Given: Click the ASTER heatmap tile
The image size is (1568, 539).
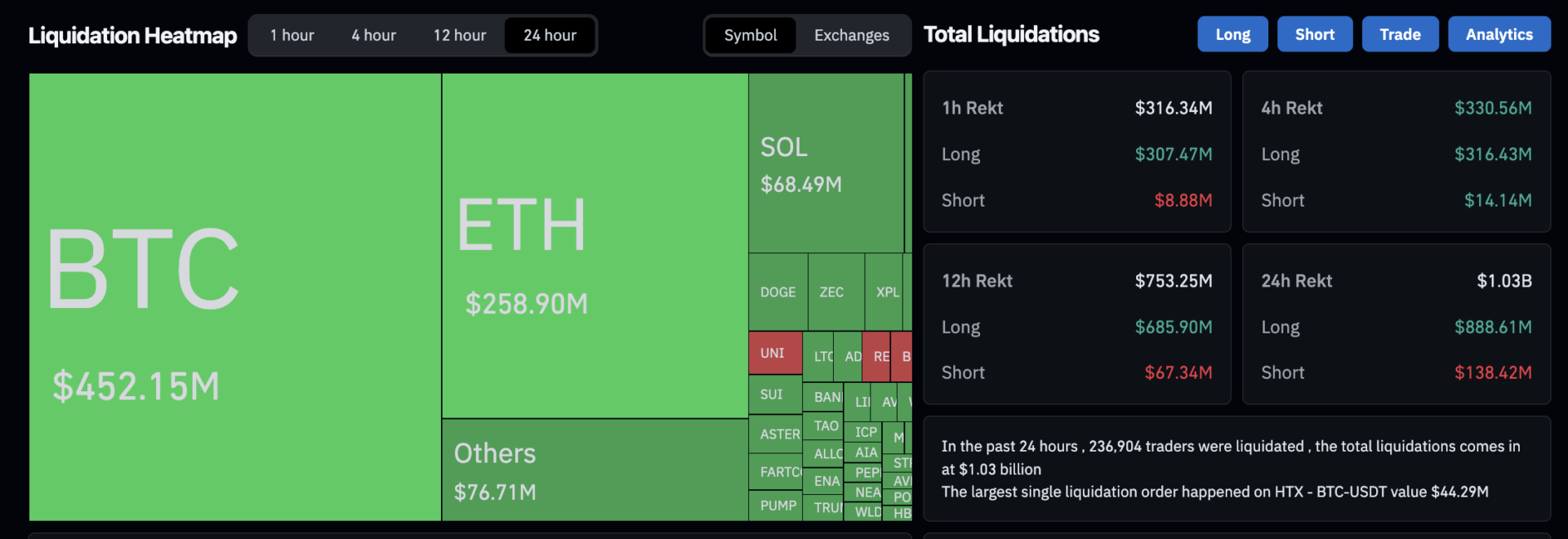Looking at the screenshot, I should tap(775, 434).
